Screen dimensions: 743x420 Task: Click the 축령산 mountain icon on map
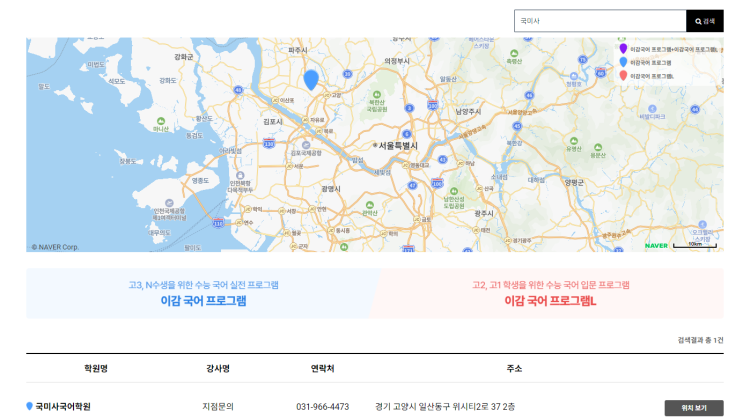pos(514,54)
